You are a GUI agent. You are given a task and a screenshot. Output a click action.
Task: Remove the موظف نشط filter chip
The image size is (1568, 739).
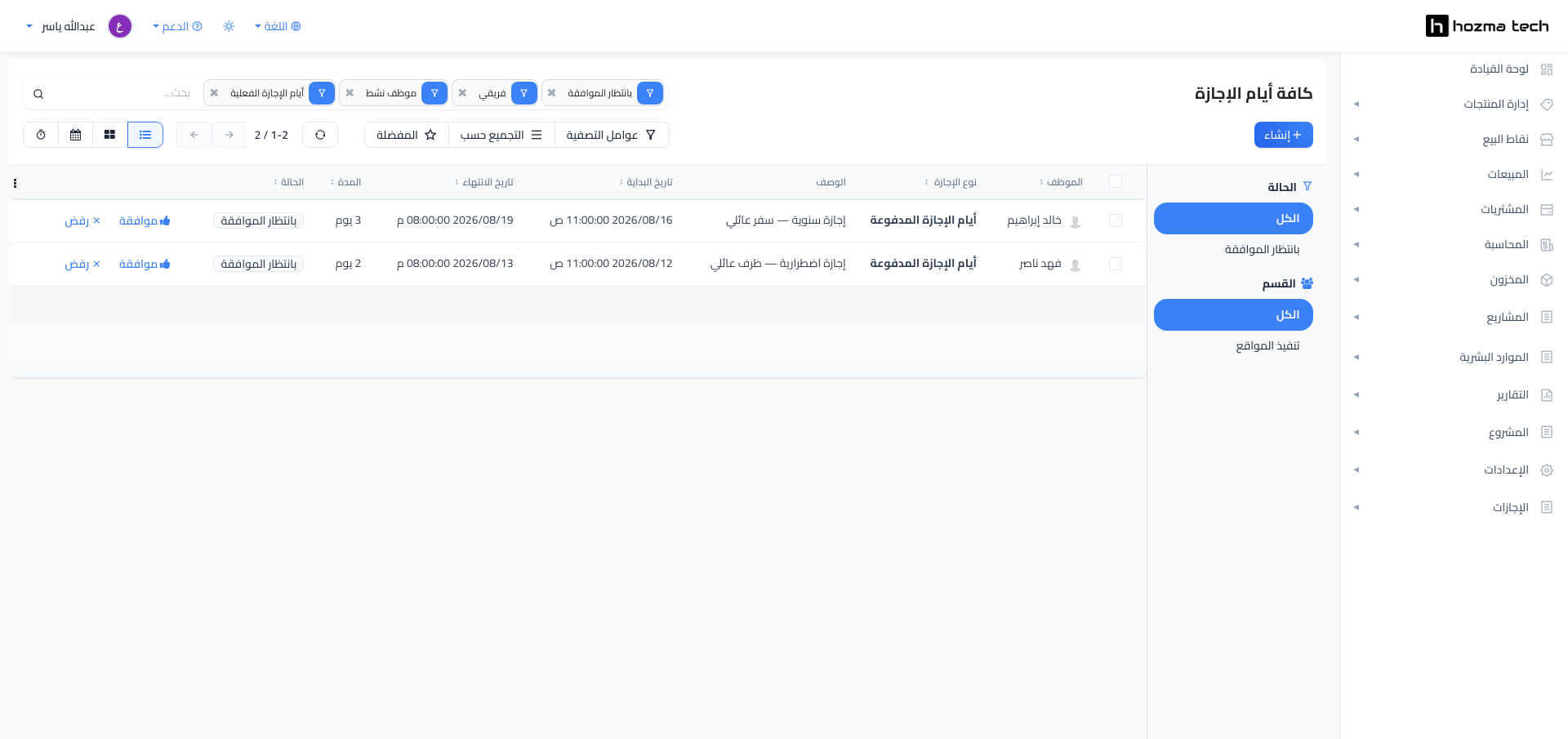[x=350, y=93]
